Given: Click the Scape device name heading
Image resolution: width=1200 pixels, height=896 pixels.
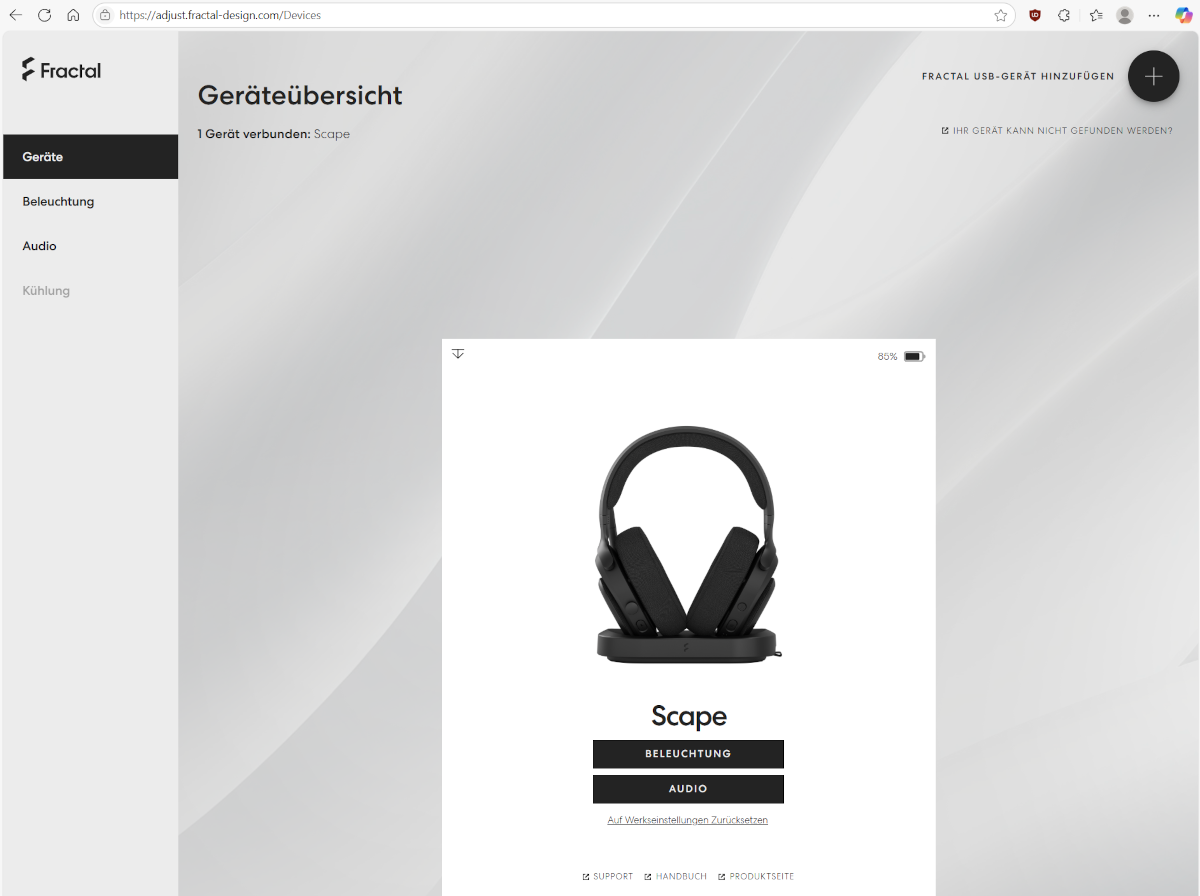Looking at the screenshot, I should [689, 716].
